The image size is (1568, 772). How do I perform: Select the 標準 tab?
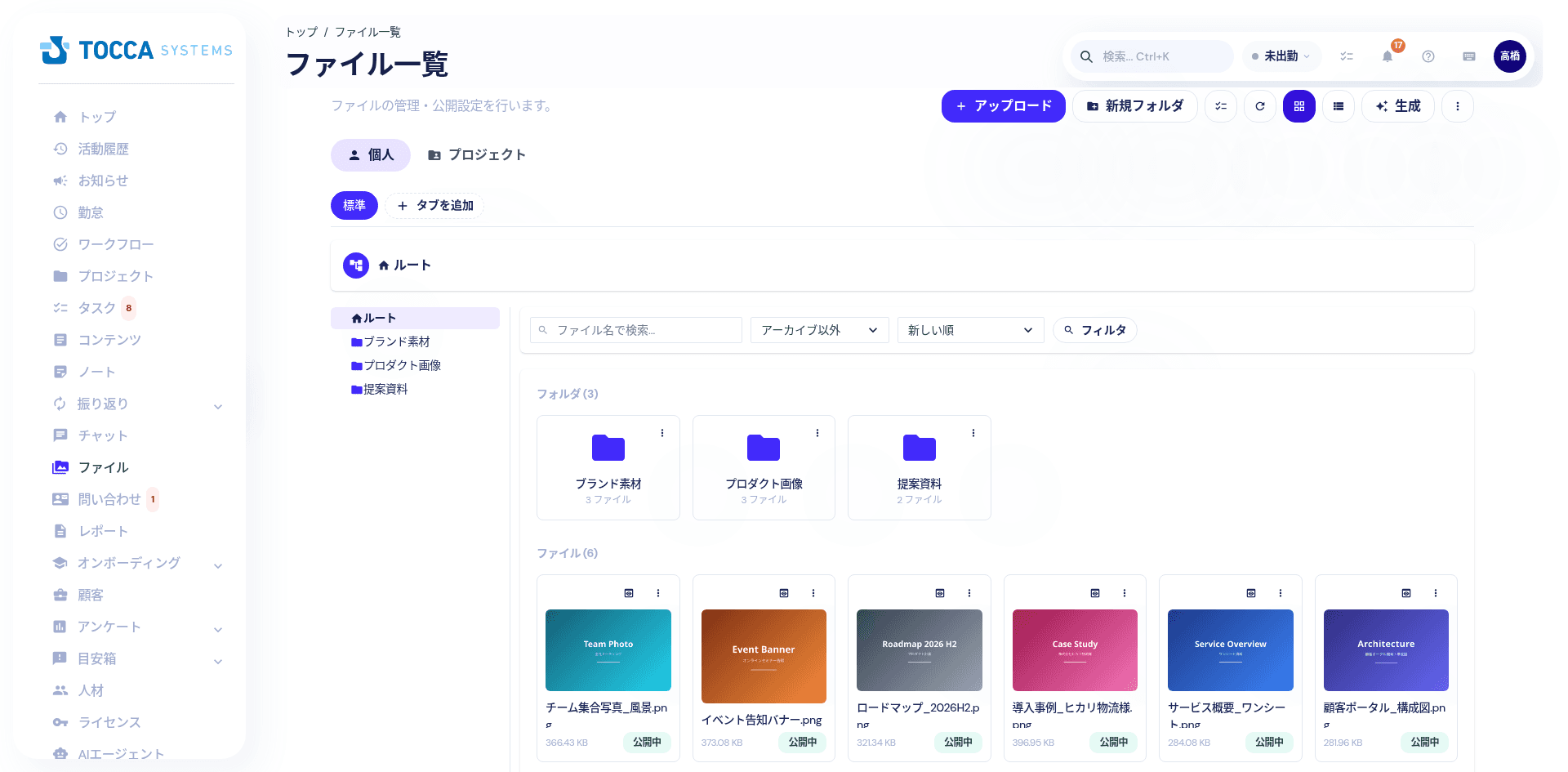click(x=354, y=205)
